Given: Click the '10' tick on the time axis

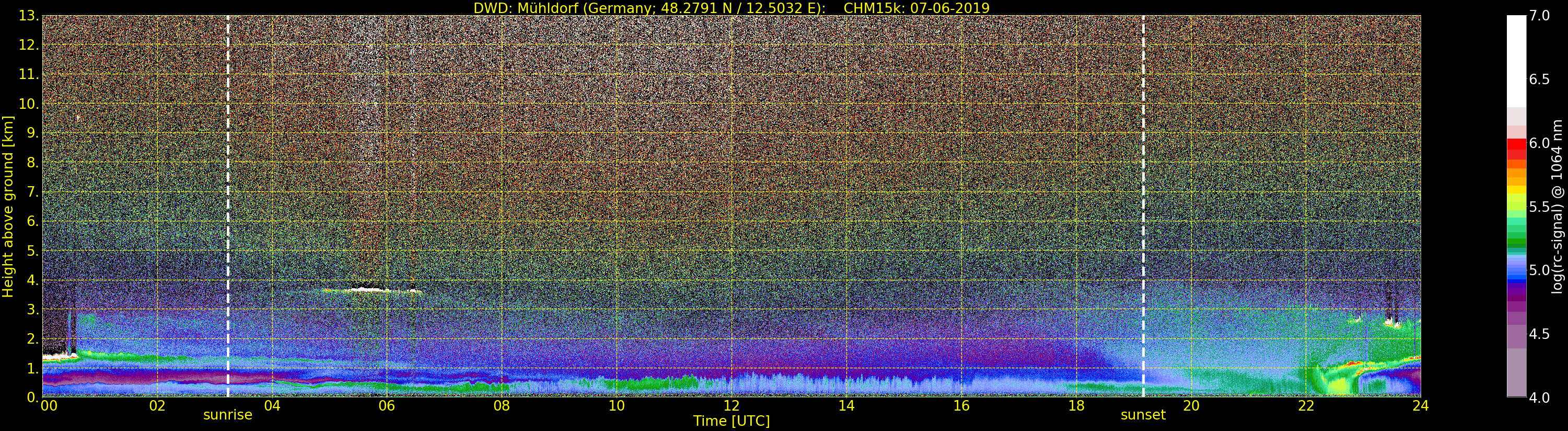Looking at the screenshot, I should 617,406.
